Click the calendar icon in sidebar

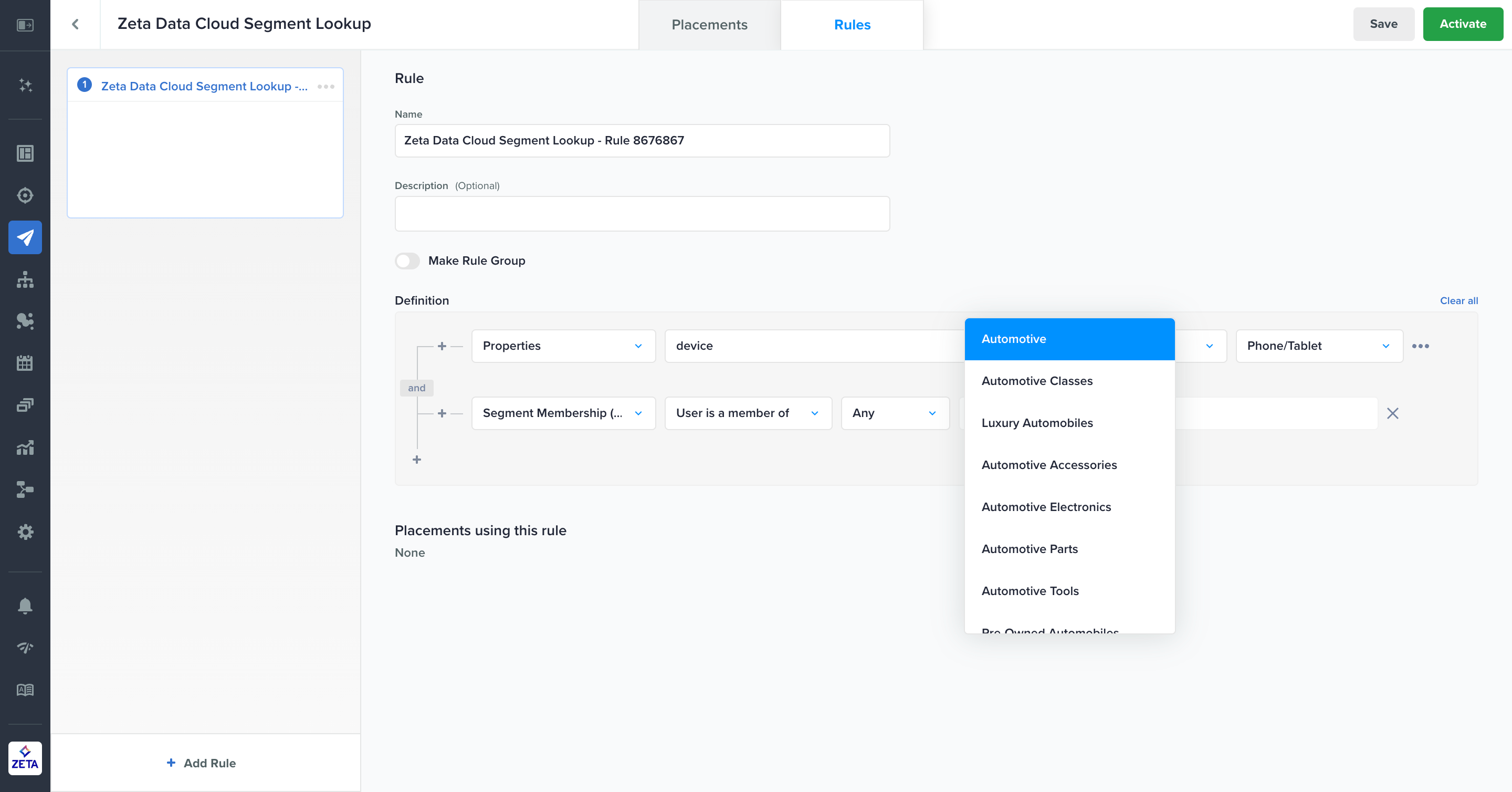point(25,363)
